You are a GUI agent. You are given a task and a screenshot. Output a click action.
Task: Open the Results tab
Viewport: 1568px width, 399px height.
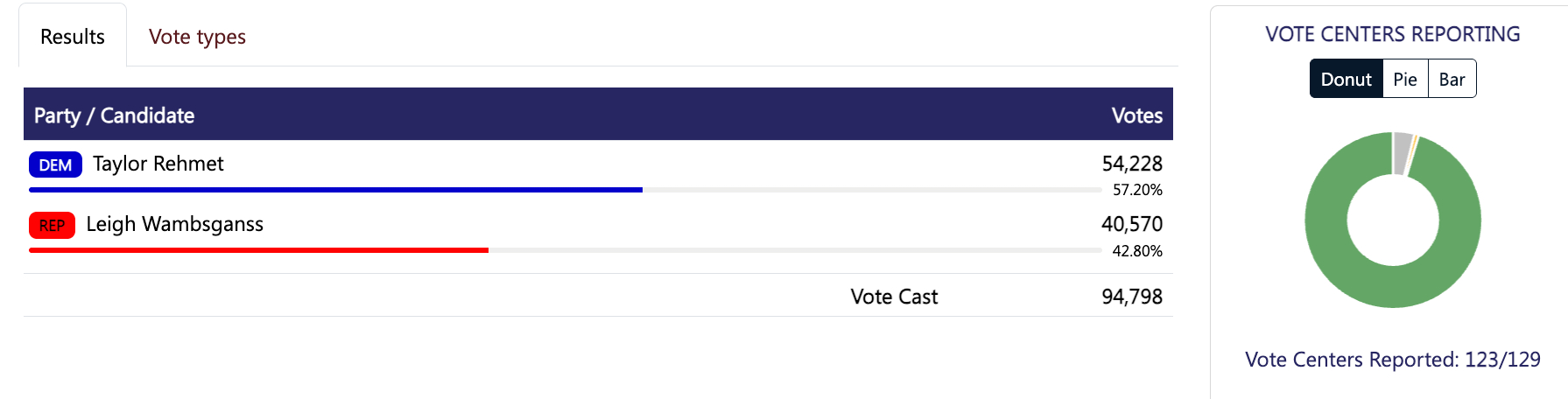pyautogui.click(x=73, y=37)
